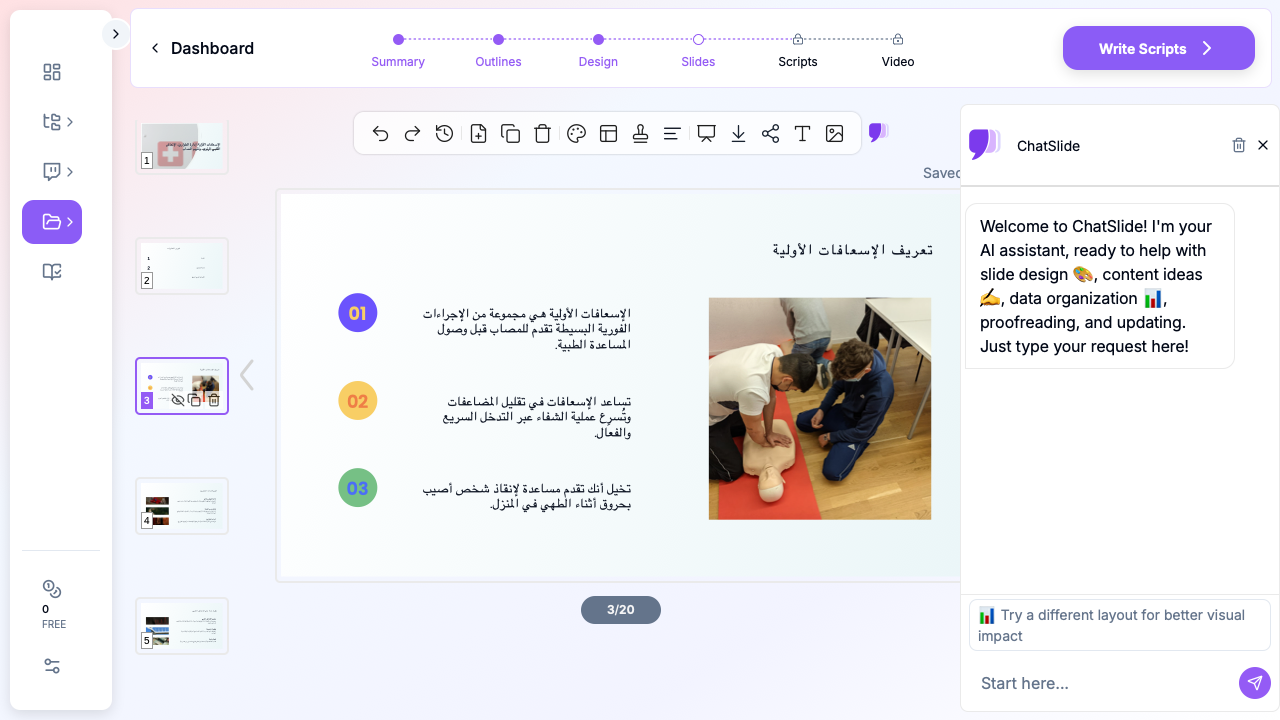Hide slide 3 using the eye icon
Screen dimensions: 1280x720
[178, 400]
